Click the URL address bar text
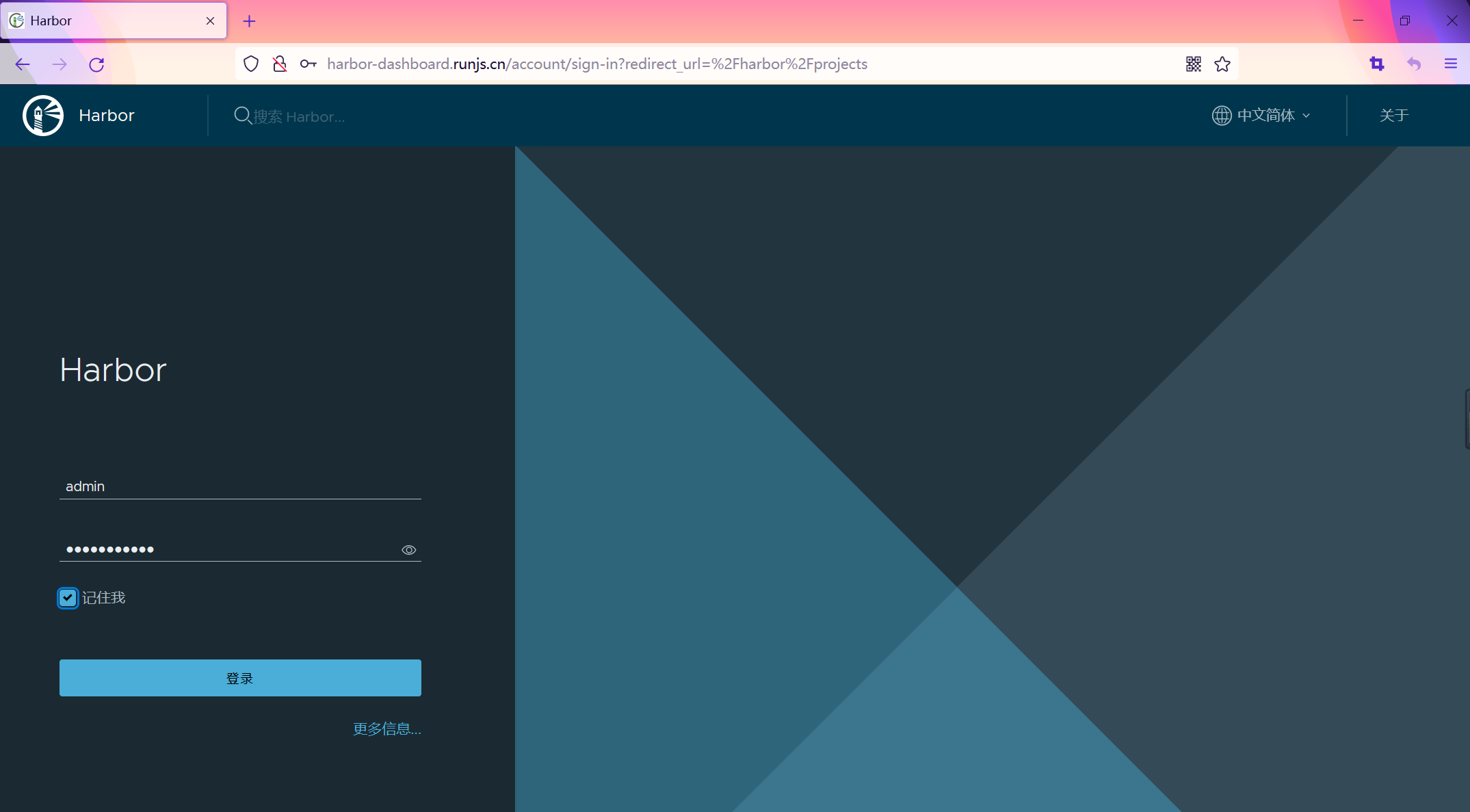The image size is (1470, 812). [x=597, y=64]
